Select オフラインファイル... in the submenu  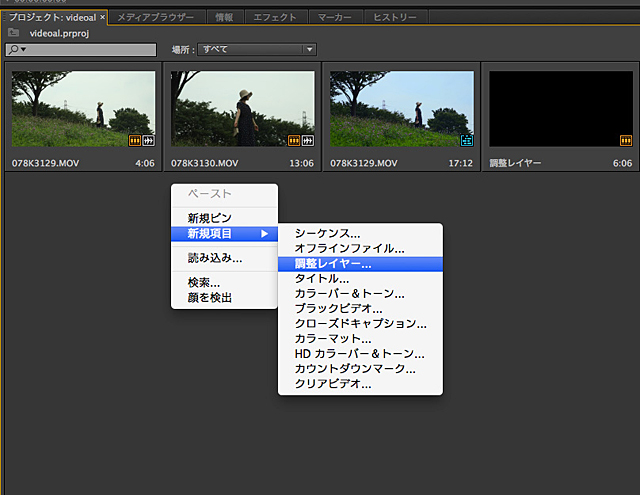tap(360, 249)
